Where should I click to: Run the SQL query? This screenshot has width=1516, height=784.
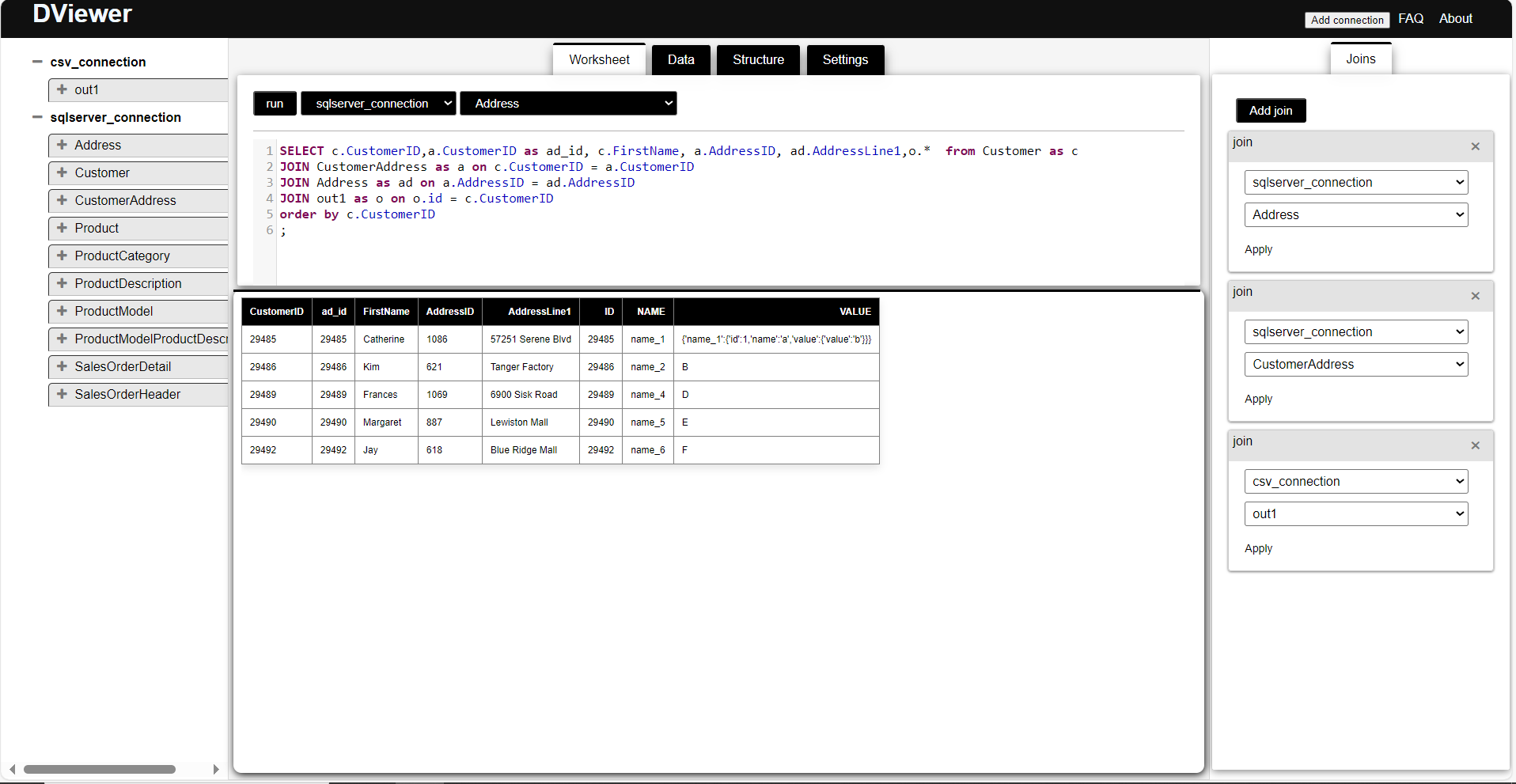pos(275,104)
